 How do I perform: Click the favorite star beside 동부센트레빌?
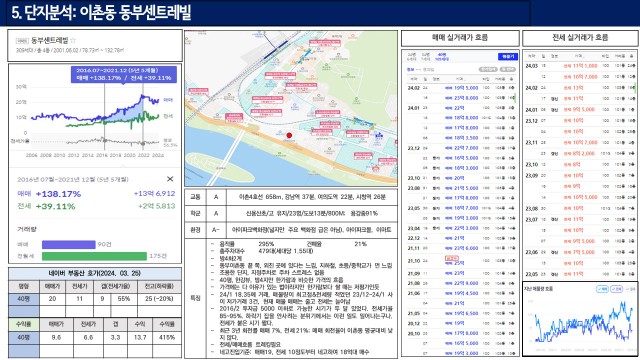click(x=73, y=40)
